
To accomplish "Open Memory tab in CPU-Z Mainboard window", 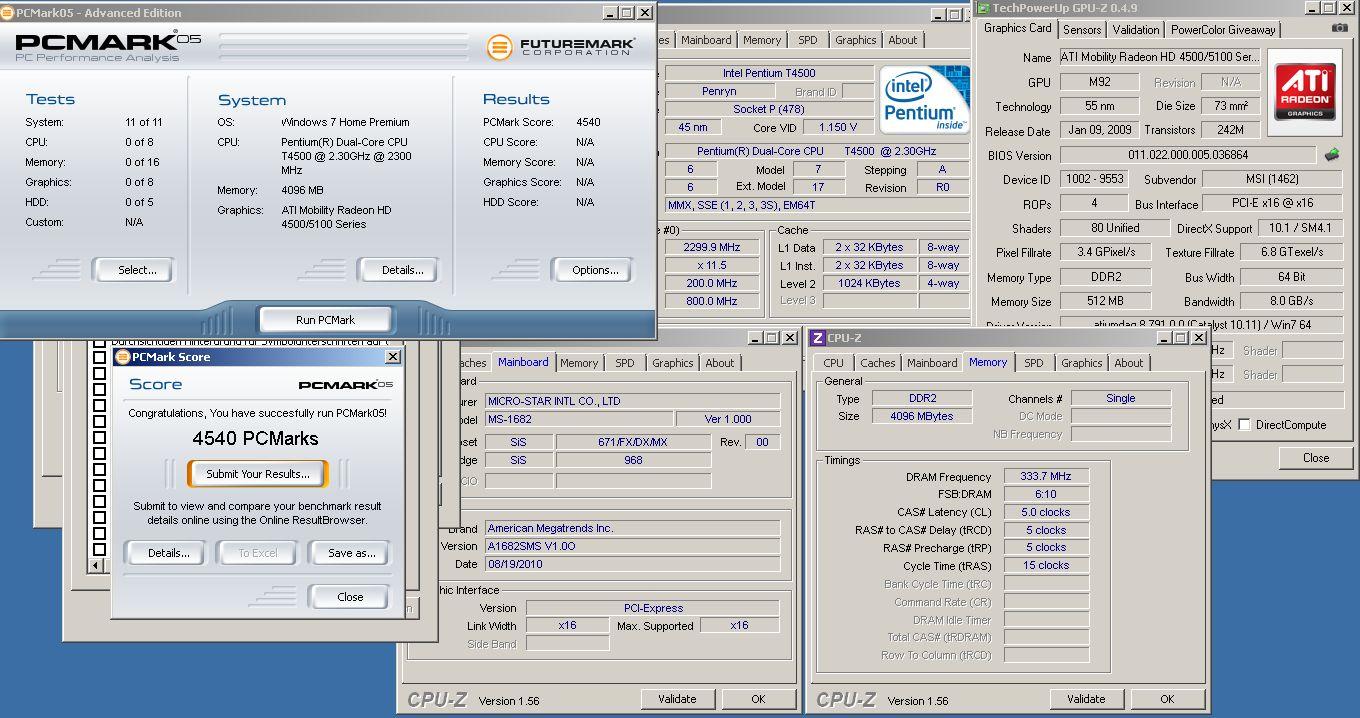I will [579, 363].
